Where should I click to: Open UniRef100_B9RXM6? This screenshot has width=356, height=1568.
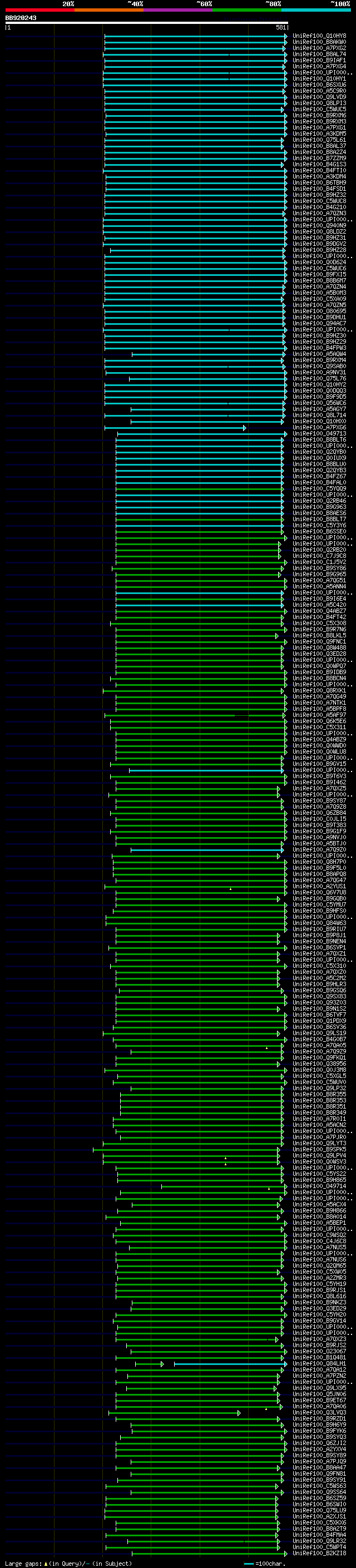point(319,115)
